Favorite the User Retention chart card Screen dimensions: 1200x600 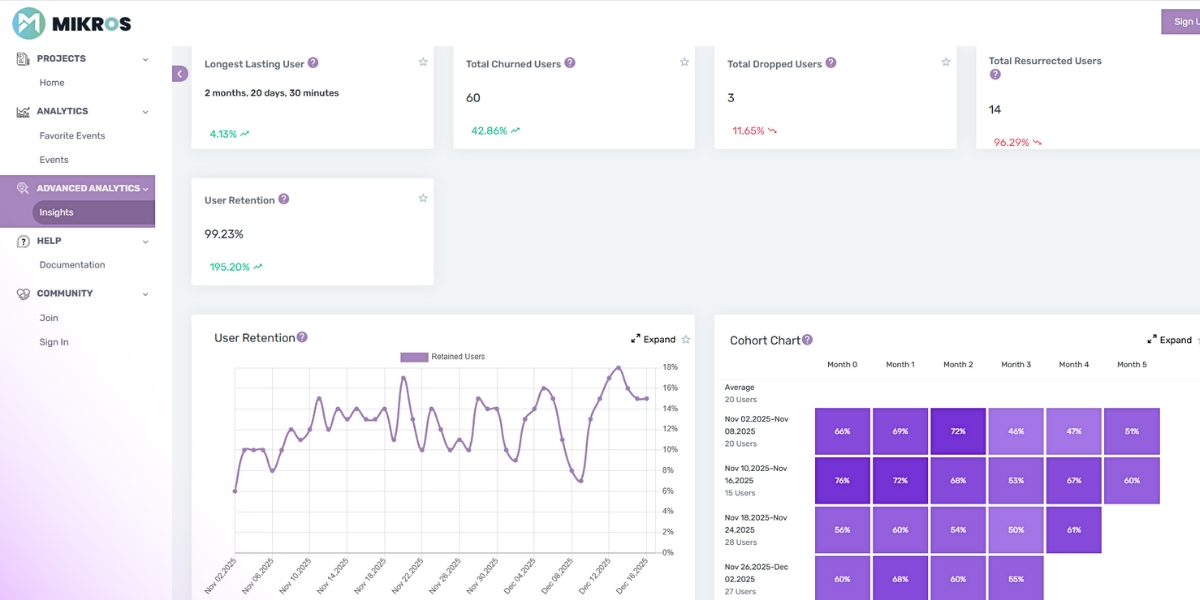686,339
